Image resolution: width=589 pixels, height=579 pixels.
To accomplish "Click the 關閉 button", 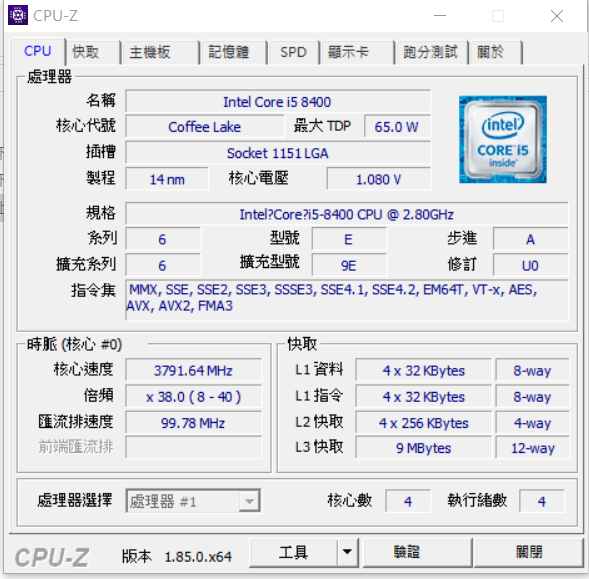I will (529, 552).
